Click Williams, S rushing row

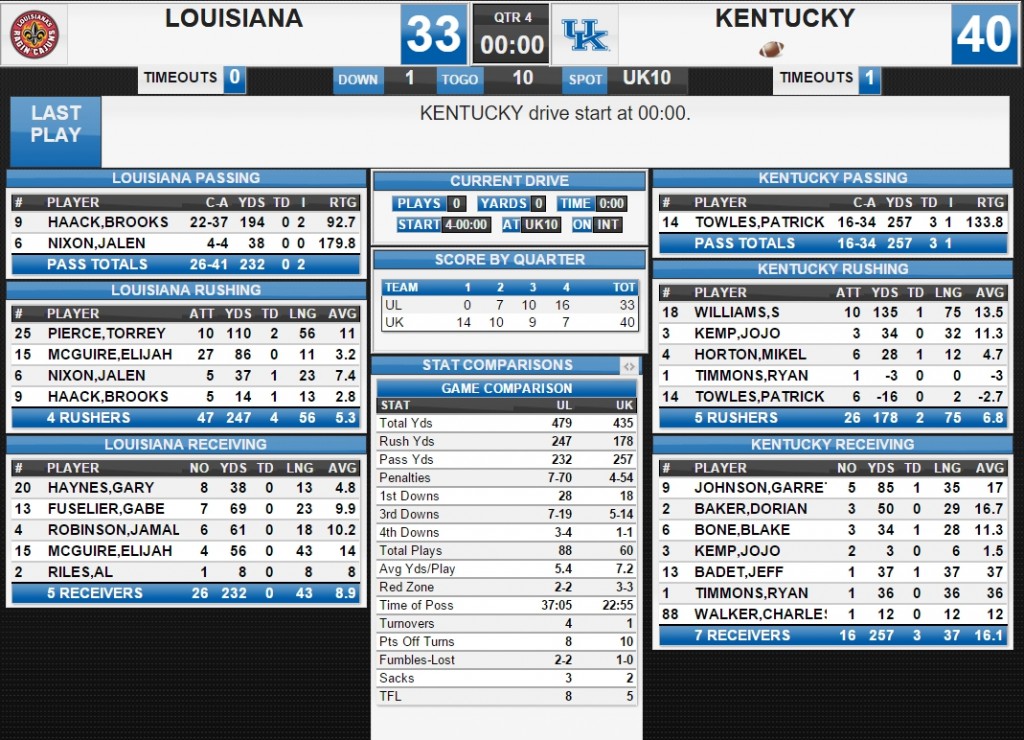(833, 313)
